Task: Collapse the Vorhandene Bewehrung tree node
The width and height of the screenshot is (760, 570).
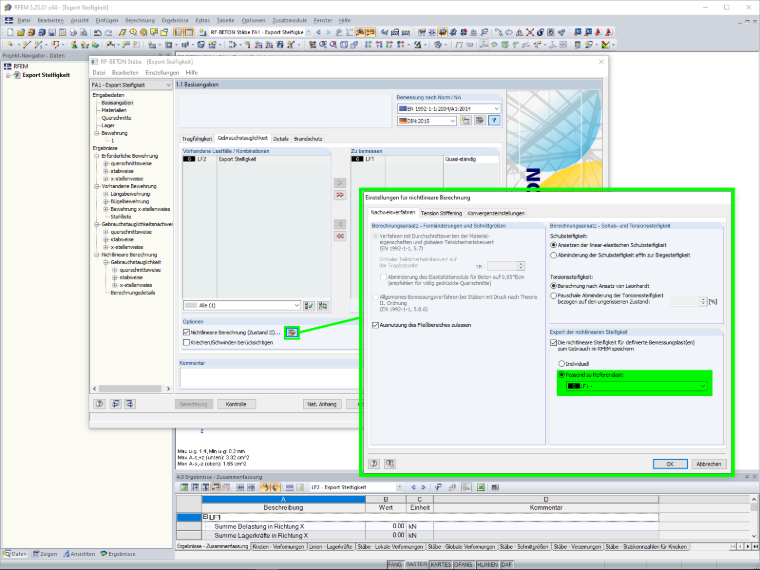Action: (96, 186)
